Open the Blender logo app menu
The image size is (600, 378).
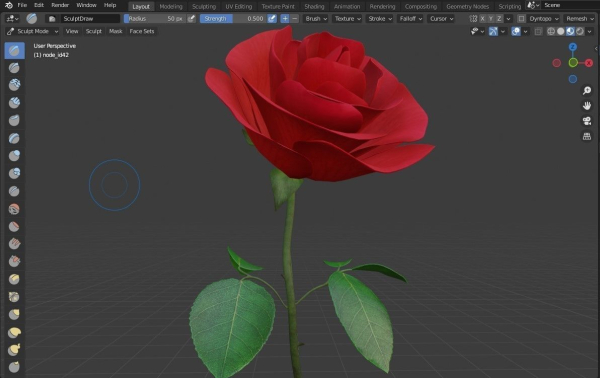tap(8, 5)
